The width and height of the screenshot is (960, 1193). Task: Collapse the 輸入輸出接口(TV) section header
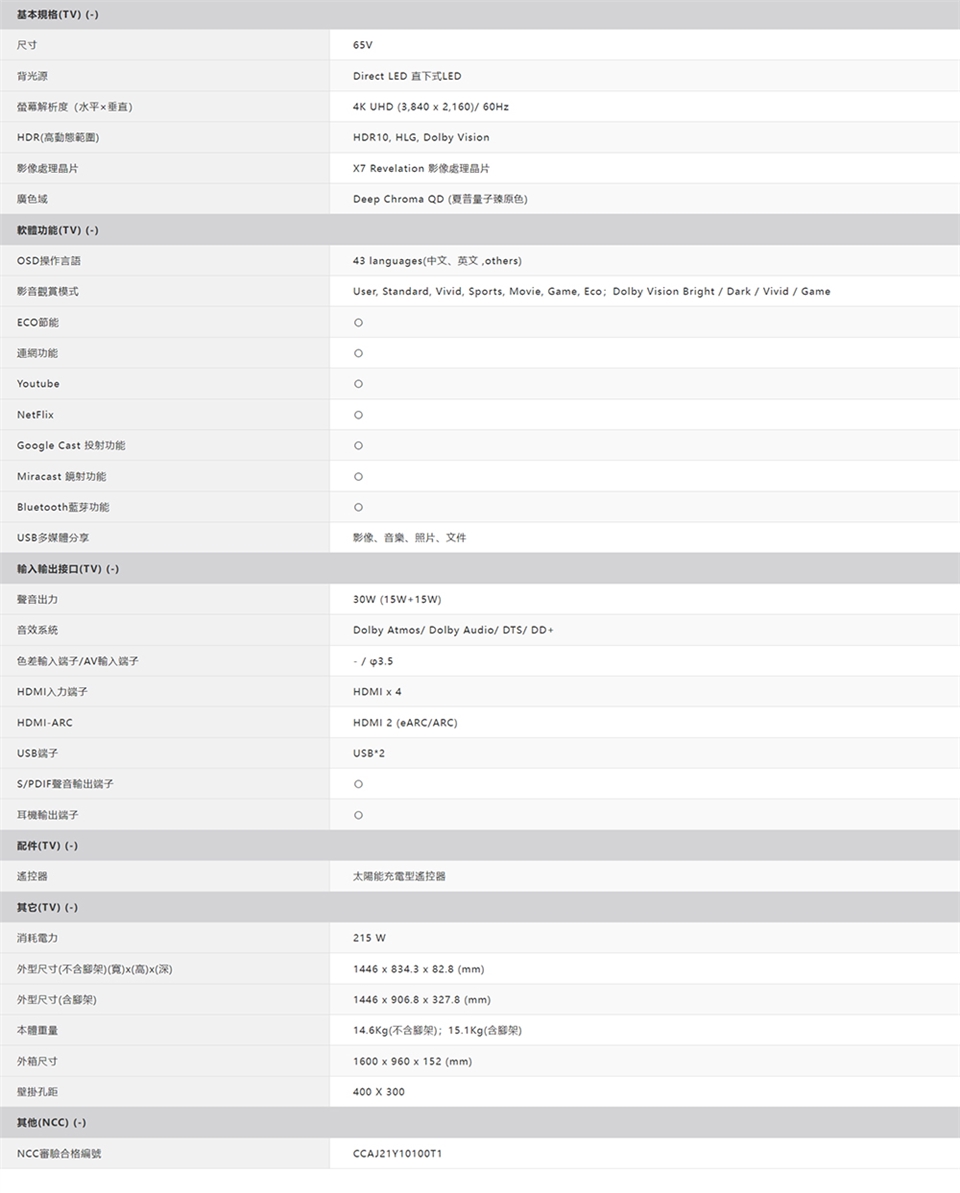coord(67,569)
